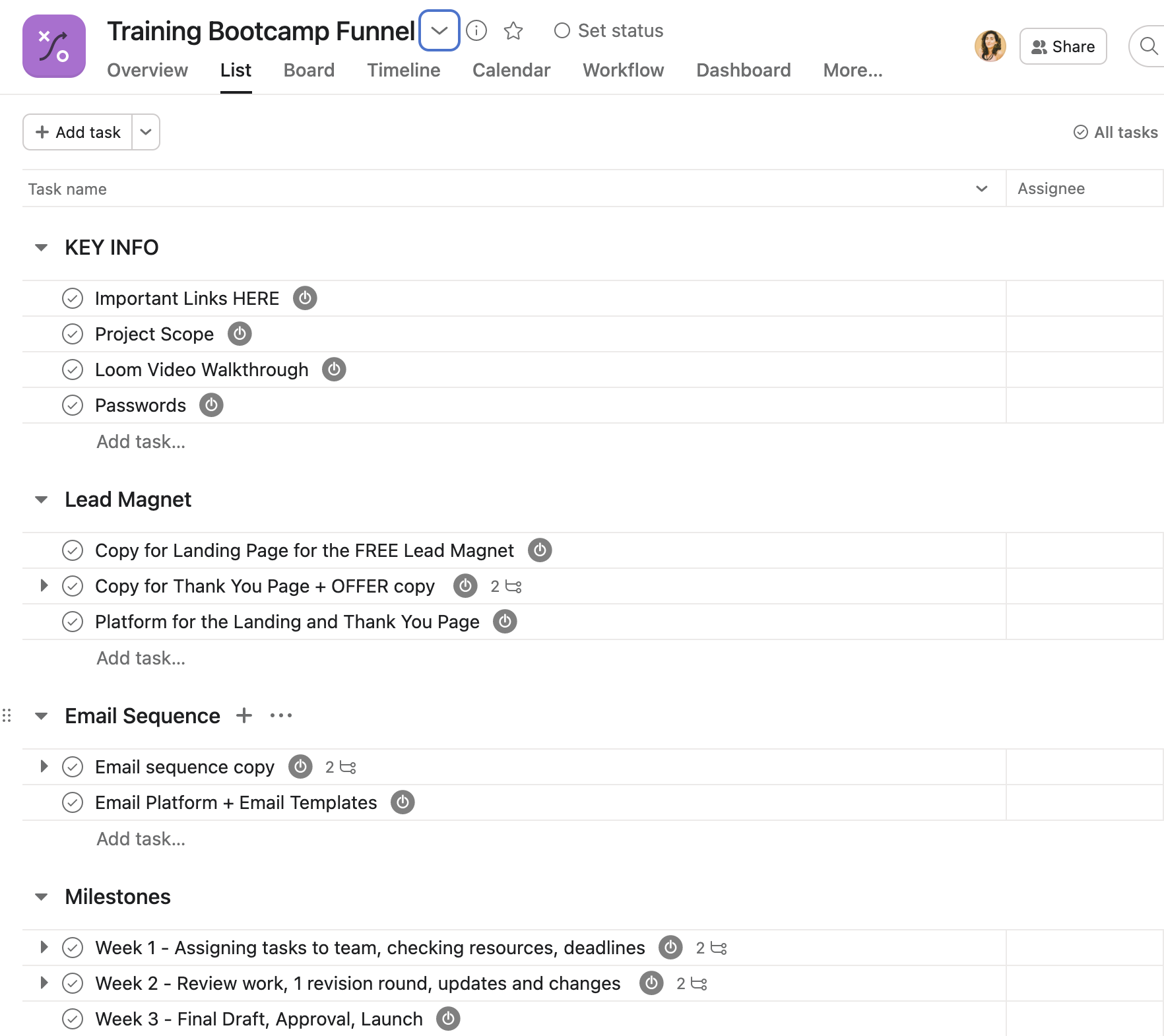Screen dimensions: 1164x1036
Task: Open the user avatar in header
Action: [x=990, y=46]
